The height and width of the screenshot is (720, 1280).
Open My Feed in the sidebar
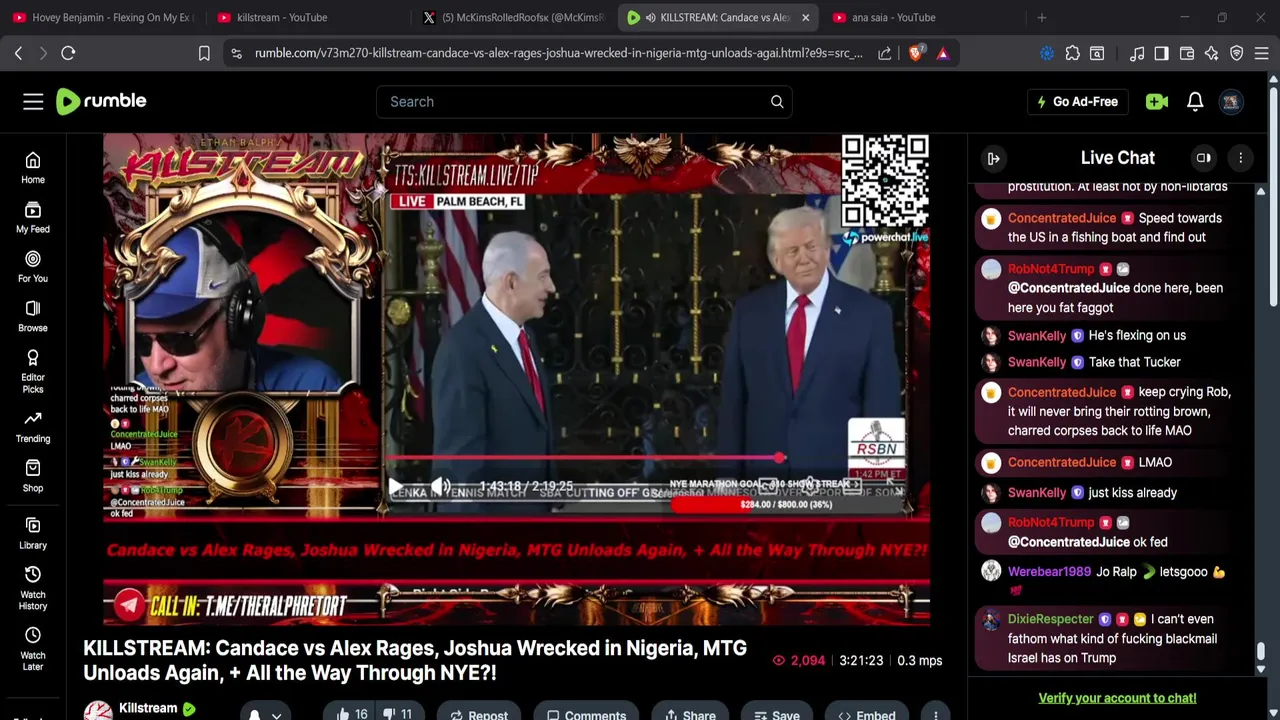33,217
